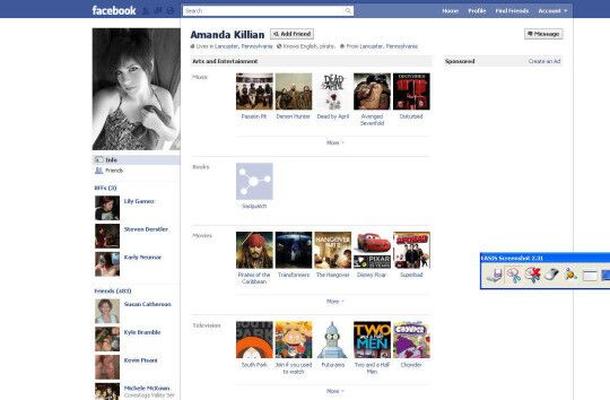Click the window capture icon in Screenshot toolbar
Screen dimensions: 610x400
point(590,275)
